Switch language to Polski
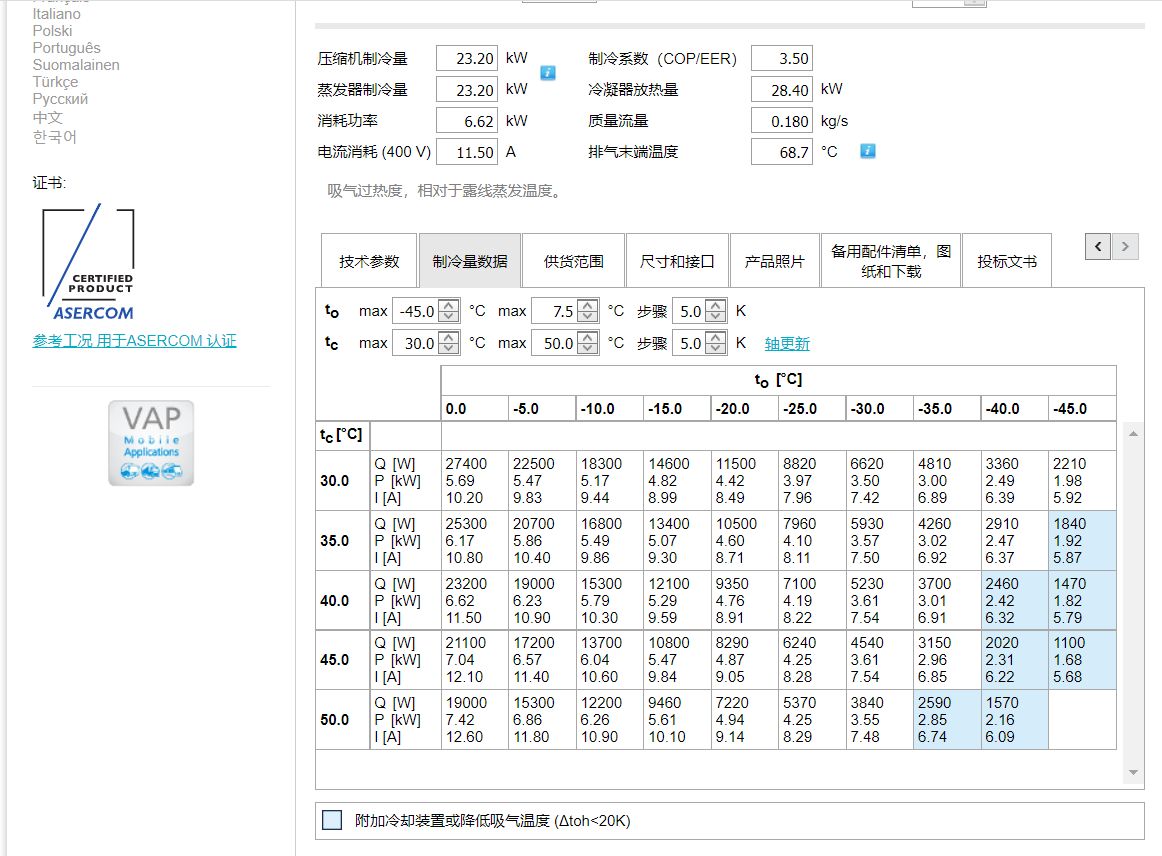 pyautogui.click(x=52, y=31)
